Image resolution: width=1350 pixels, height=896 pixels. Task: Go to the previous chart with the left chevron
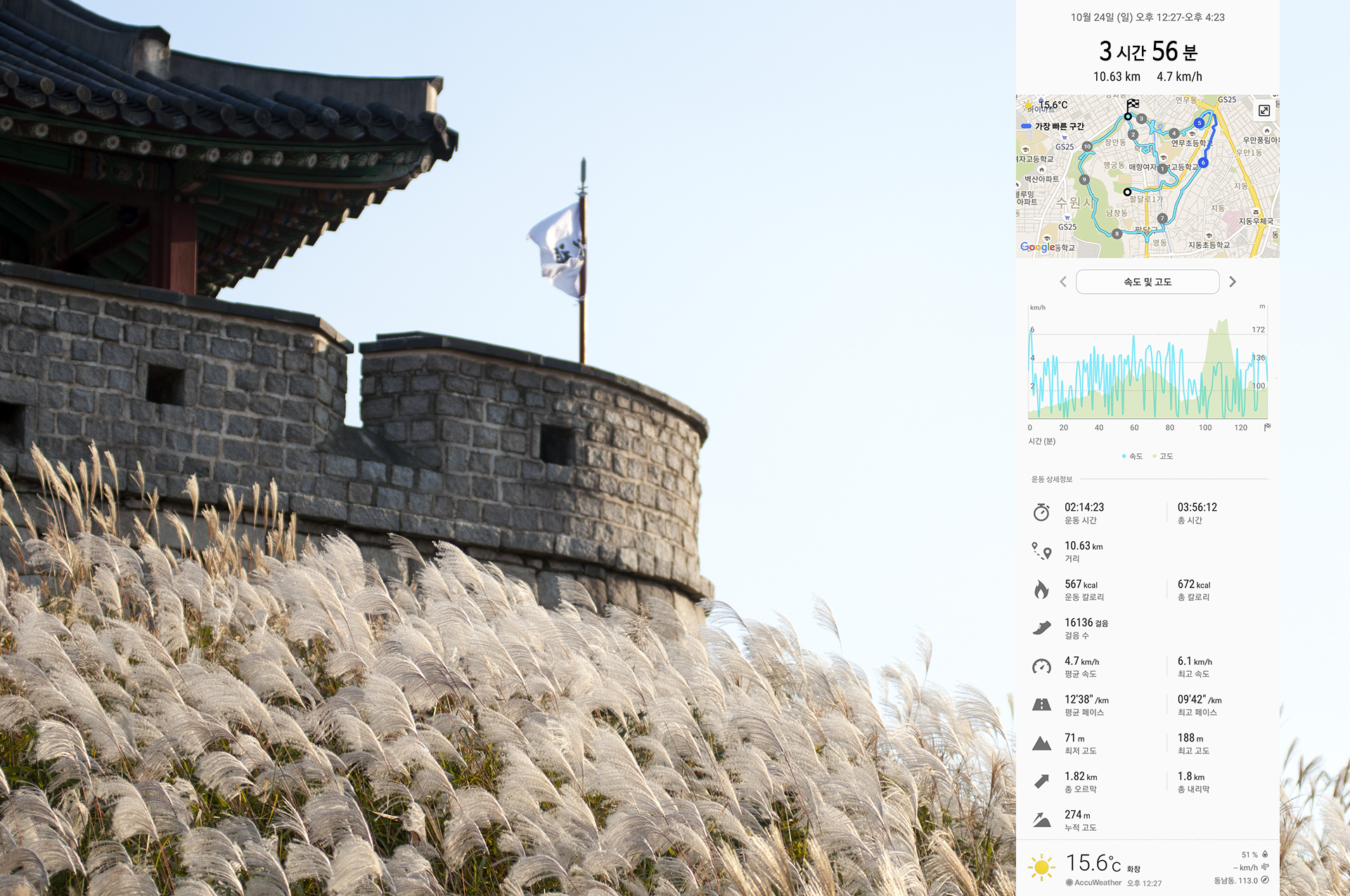(x=1063, y=282)
